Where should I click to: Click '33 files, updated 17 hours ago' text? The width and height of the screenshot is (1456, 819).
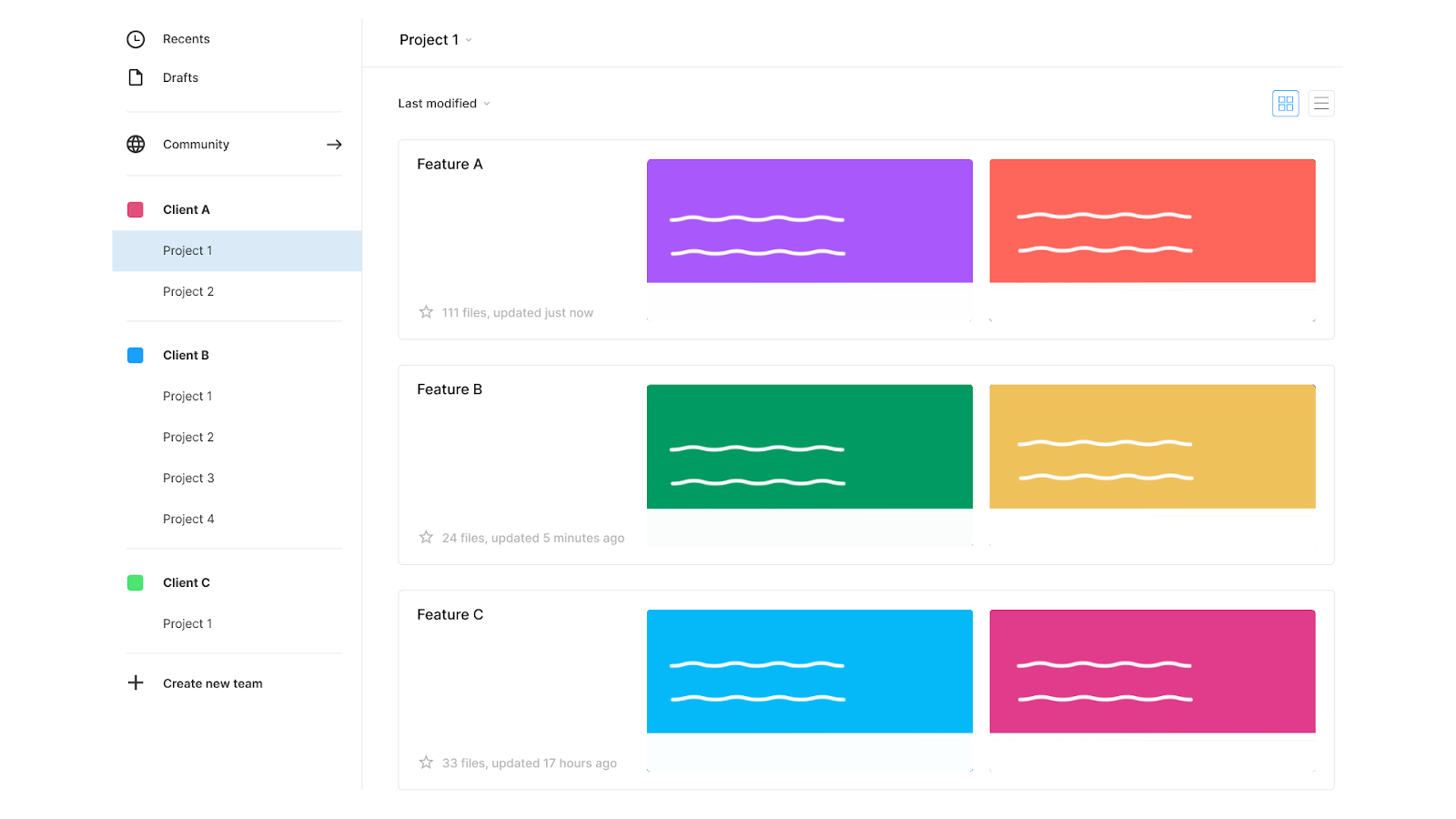click(x=530, y=763)
